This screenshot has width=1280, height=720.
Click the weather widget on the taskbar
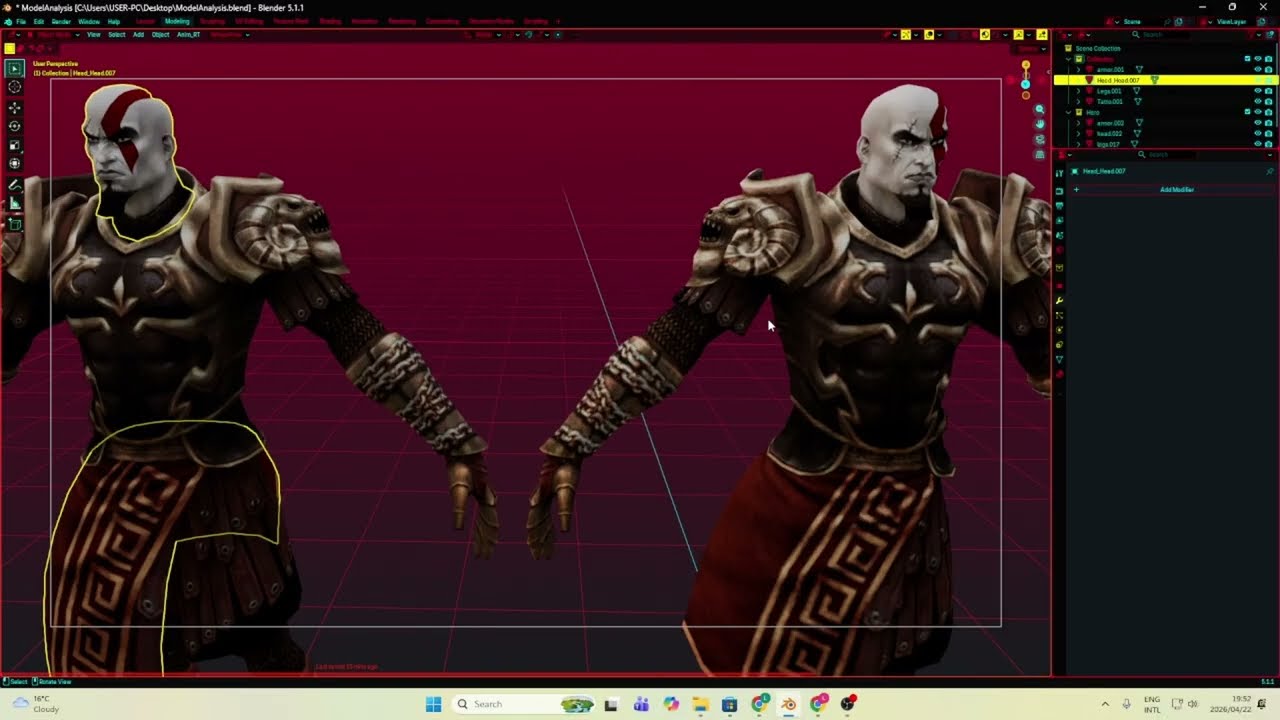coord(35,704)
